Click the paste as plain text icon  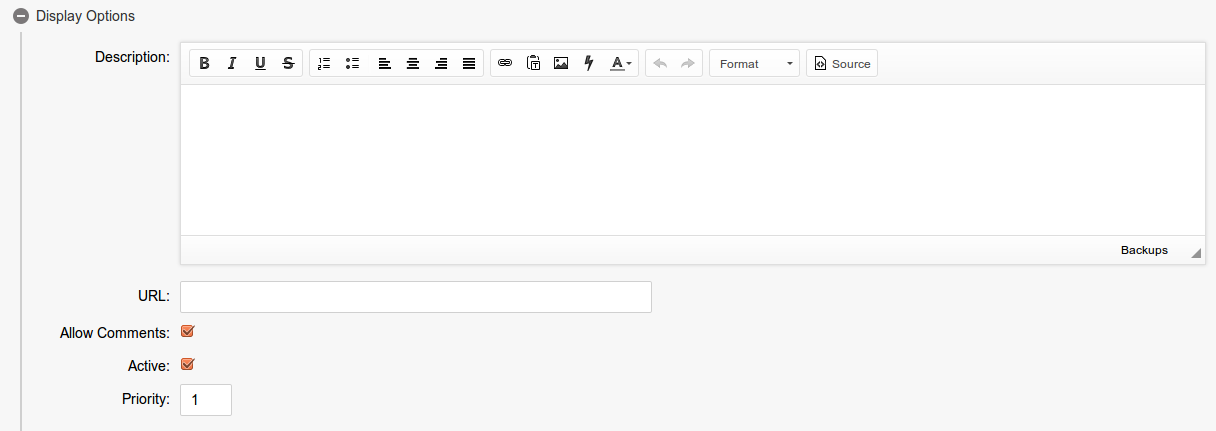[533, 64]
